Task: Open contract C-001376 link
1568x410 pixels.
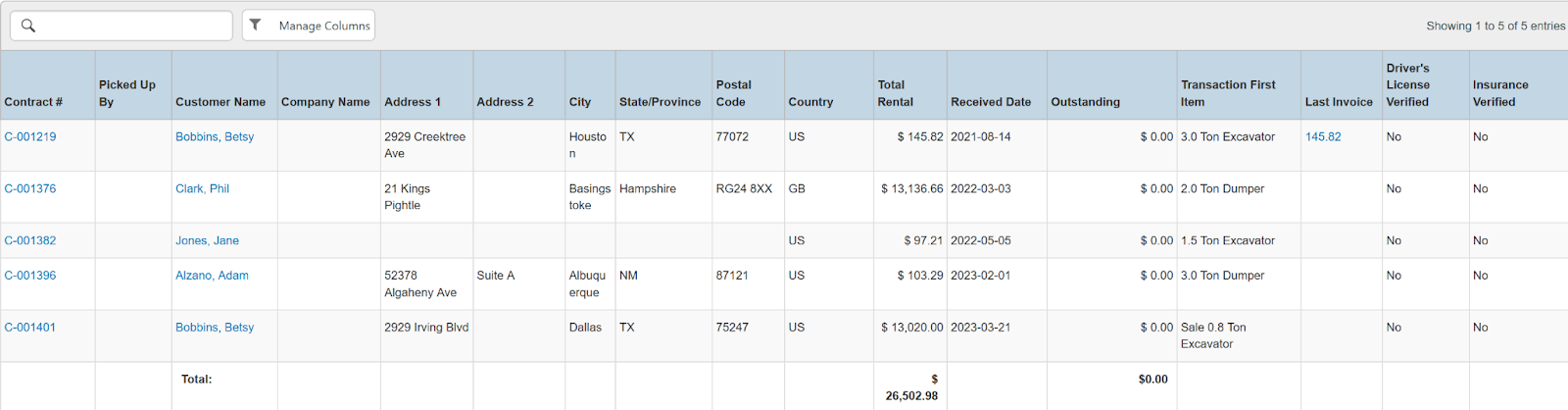Action: tap(30, 189)
